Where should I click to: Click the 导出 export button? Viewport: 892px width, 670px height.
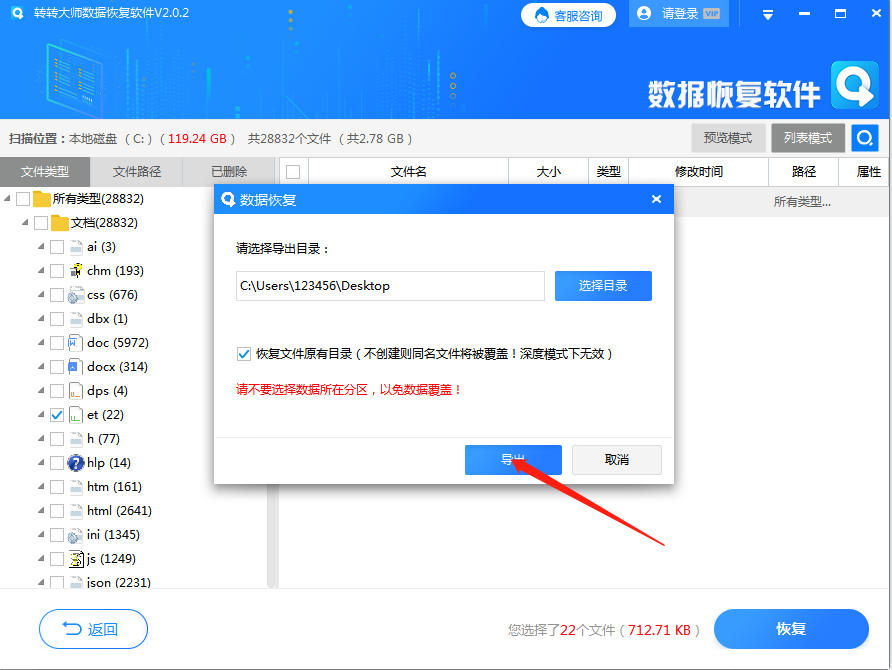pos(513,459)
